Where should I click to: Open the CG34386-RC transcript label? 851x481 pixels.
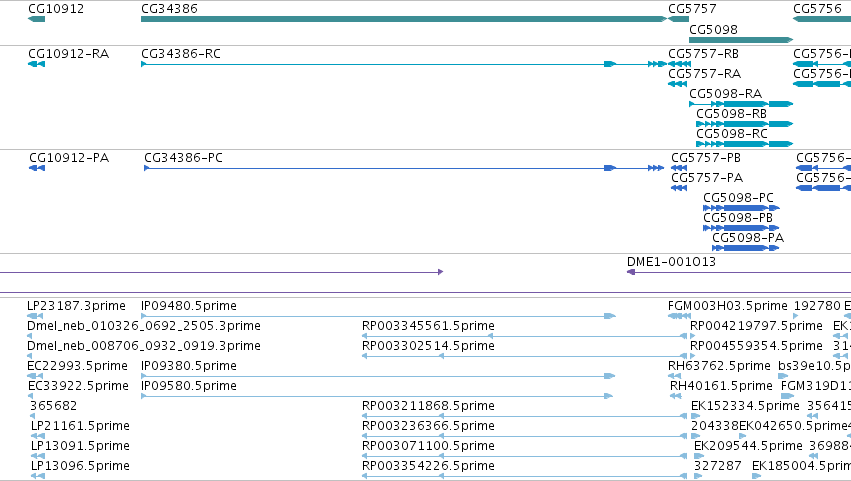(x=181, y=54)
